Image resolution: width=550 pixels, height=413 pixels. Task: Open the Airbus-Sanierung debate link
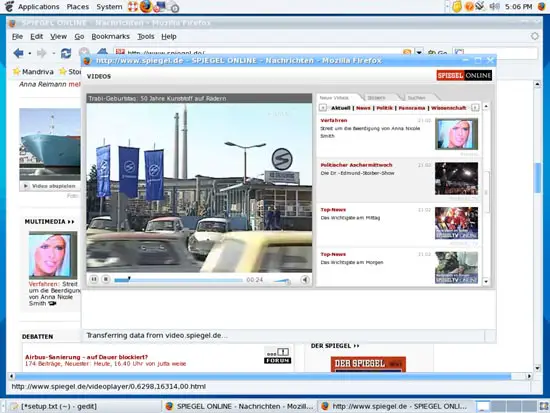86,357
